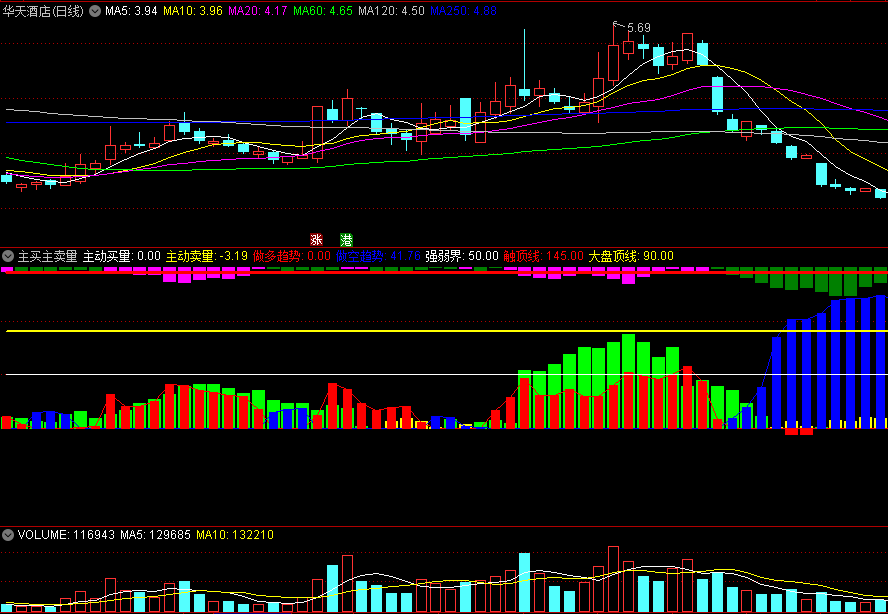
Task: Click the yellow 大盘顶线 horizontal line
Action: pos(446,331)
